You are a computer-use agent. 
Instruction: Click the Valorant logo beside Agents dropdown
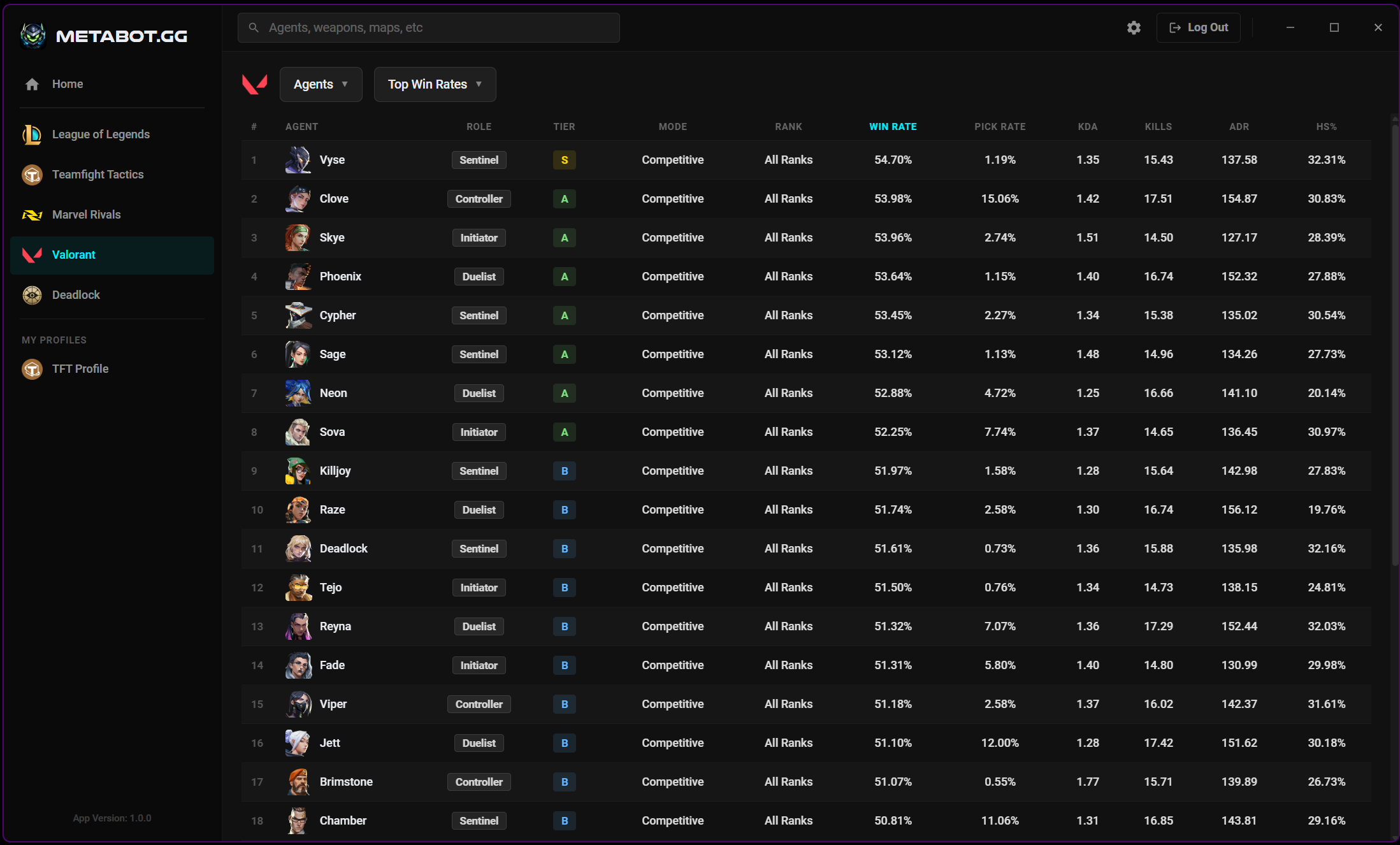coord(255,84)
